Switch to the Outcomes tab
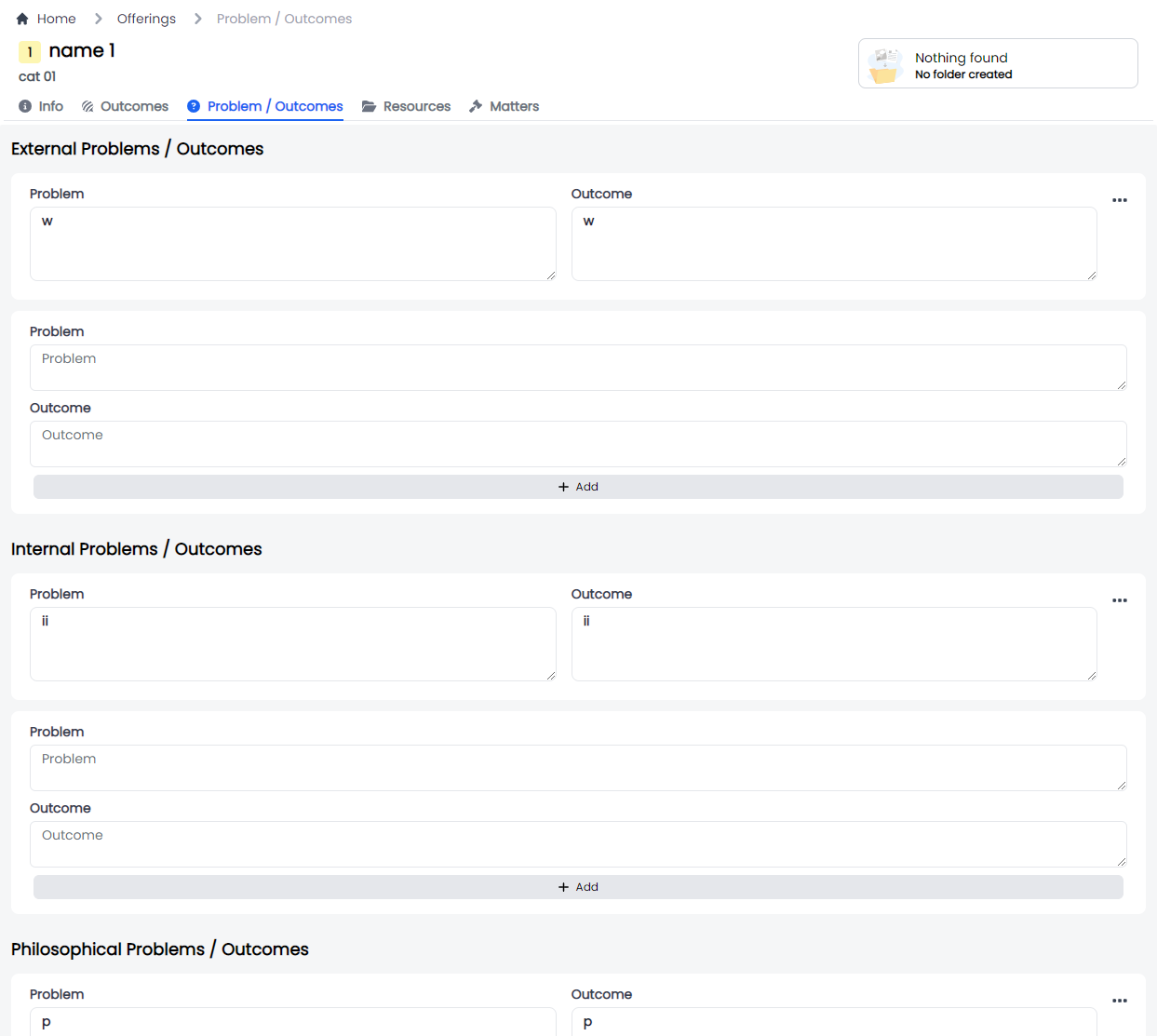 pos(125,106)
